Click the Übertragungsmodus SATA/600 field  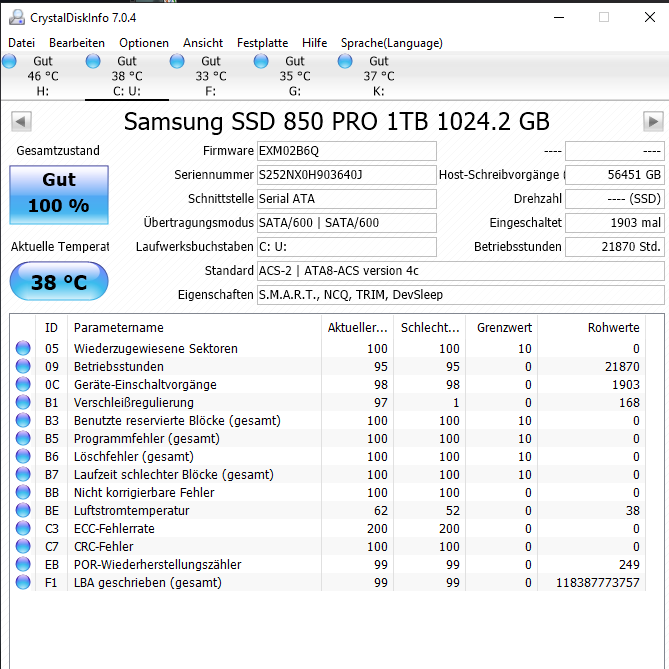point(346,223)
